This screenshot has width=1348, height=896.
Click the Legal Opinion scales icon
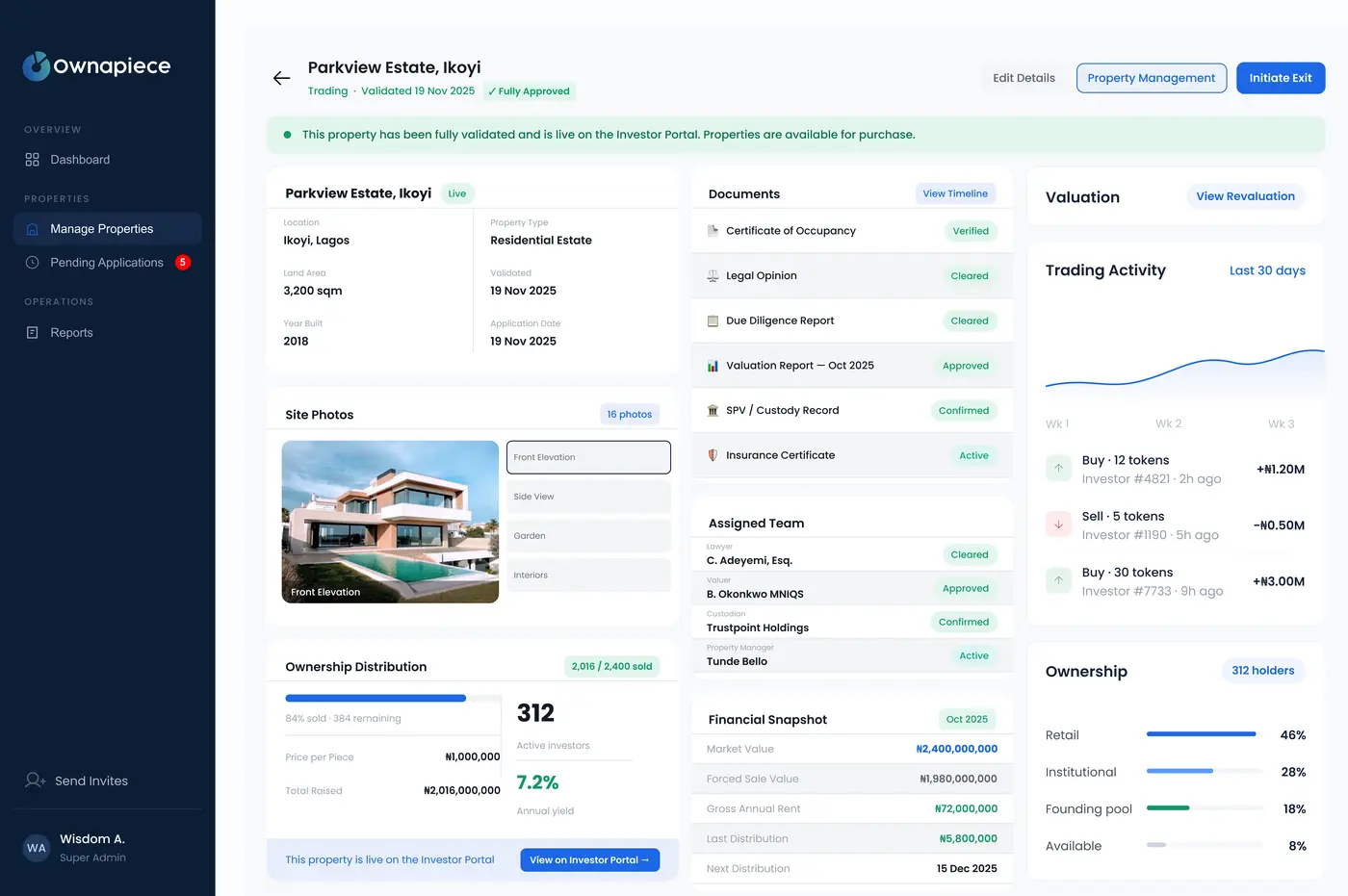point(713,276)
